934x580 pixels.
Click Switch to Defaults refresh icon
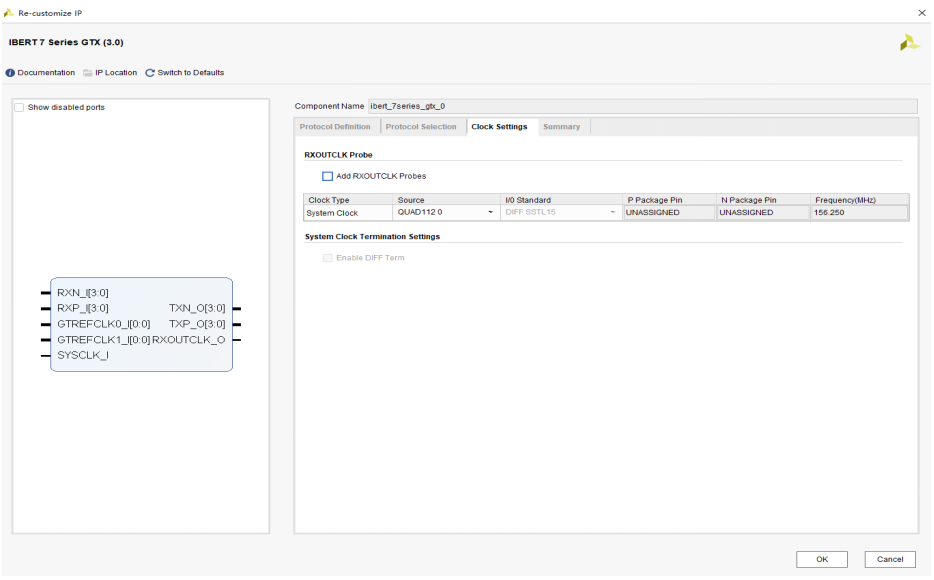[x=150, y=73]
